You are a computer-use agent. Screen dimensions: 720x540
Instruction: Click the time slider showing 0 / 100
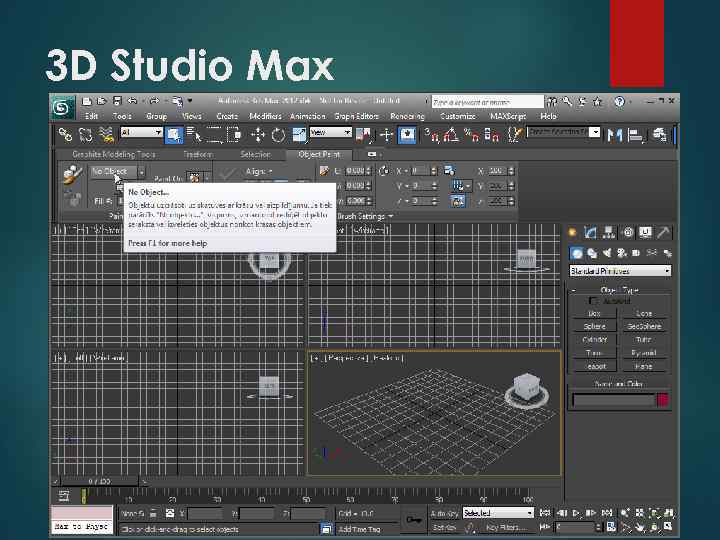click(99, 482)
